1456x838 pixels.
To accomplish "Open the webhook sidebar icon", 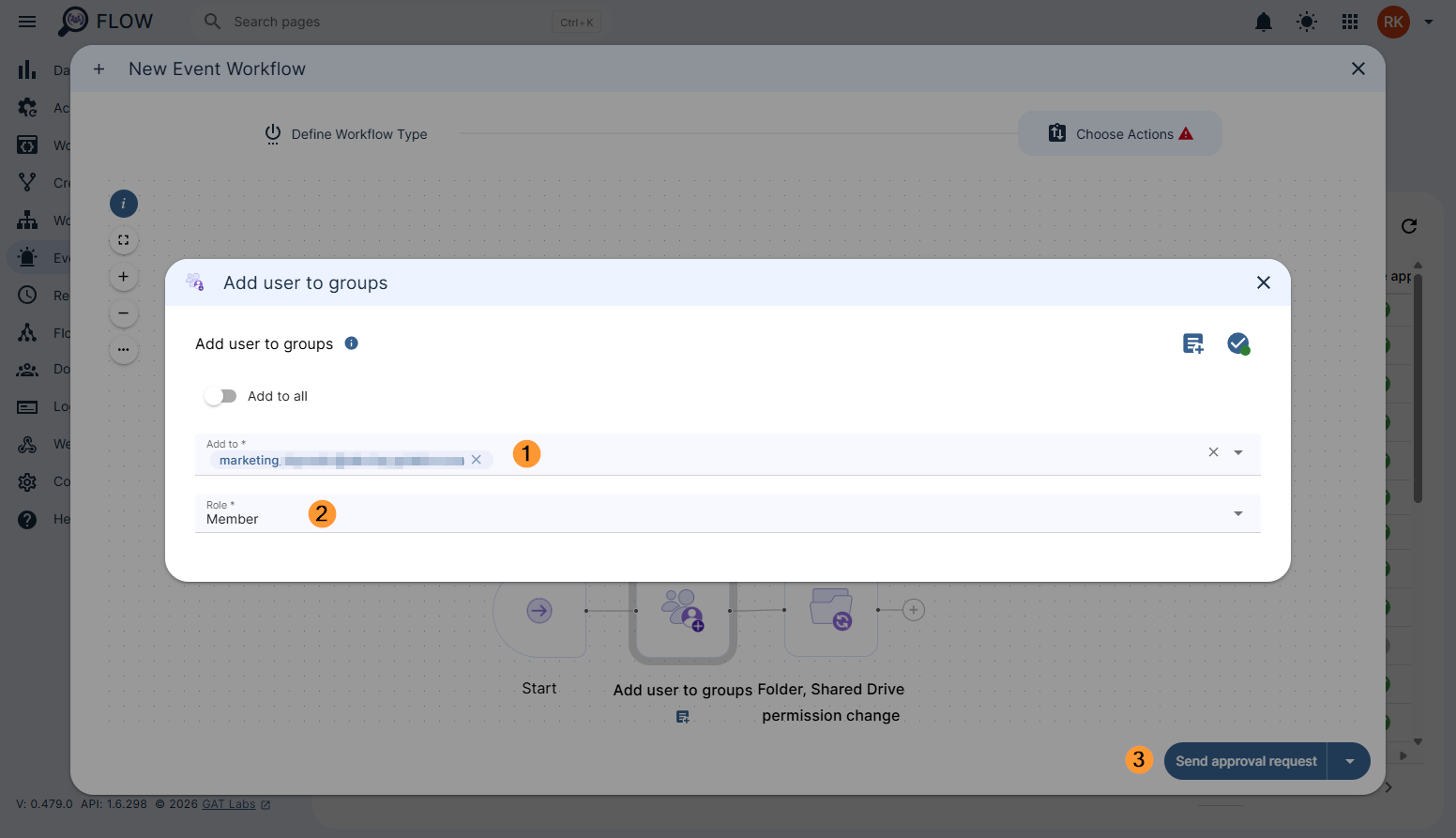I will click(x=27, y=444).
